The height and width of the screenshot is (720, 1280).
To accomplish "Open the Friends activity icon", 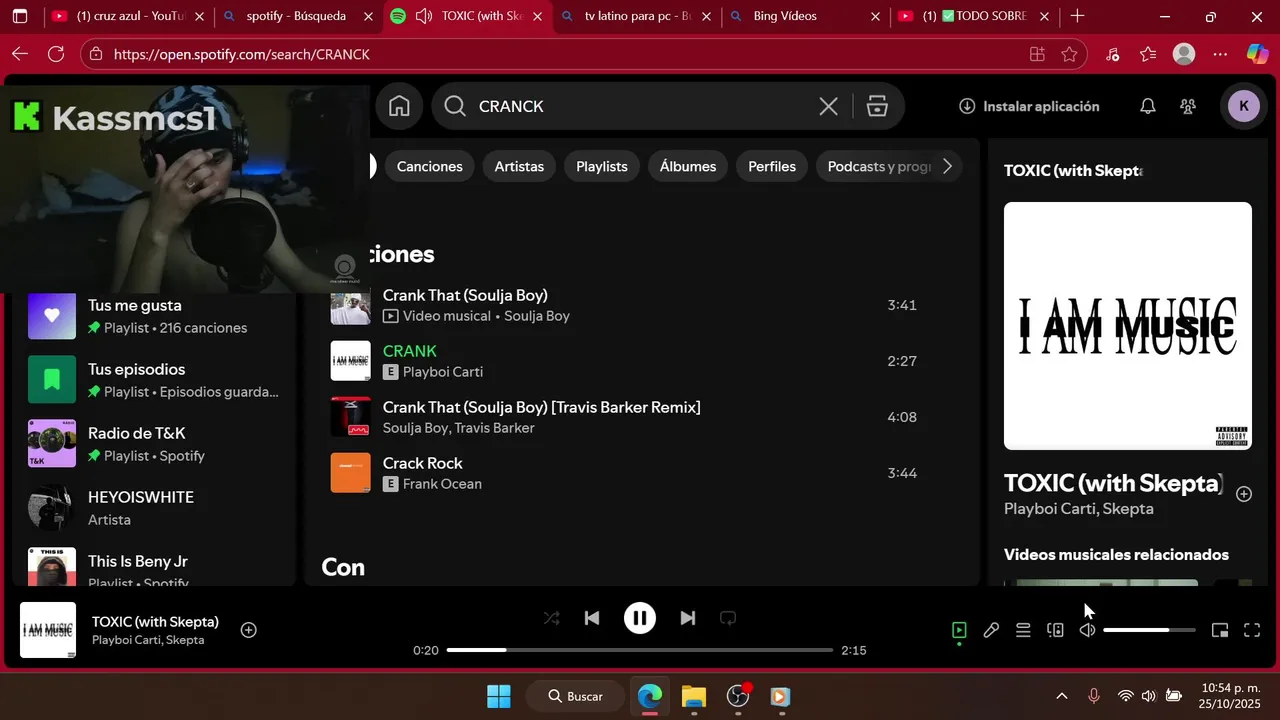I will point(1188,106).
